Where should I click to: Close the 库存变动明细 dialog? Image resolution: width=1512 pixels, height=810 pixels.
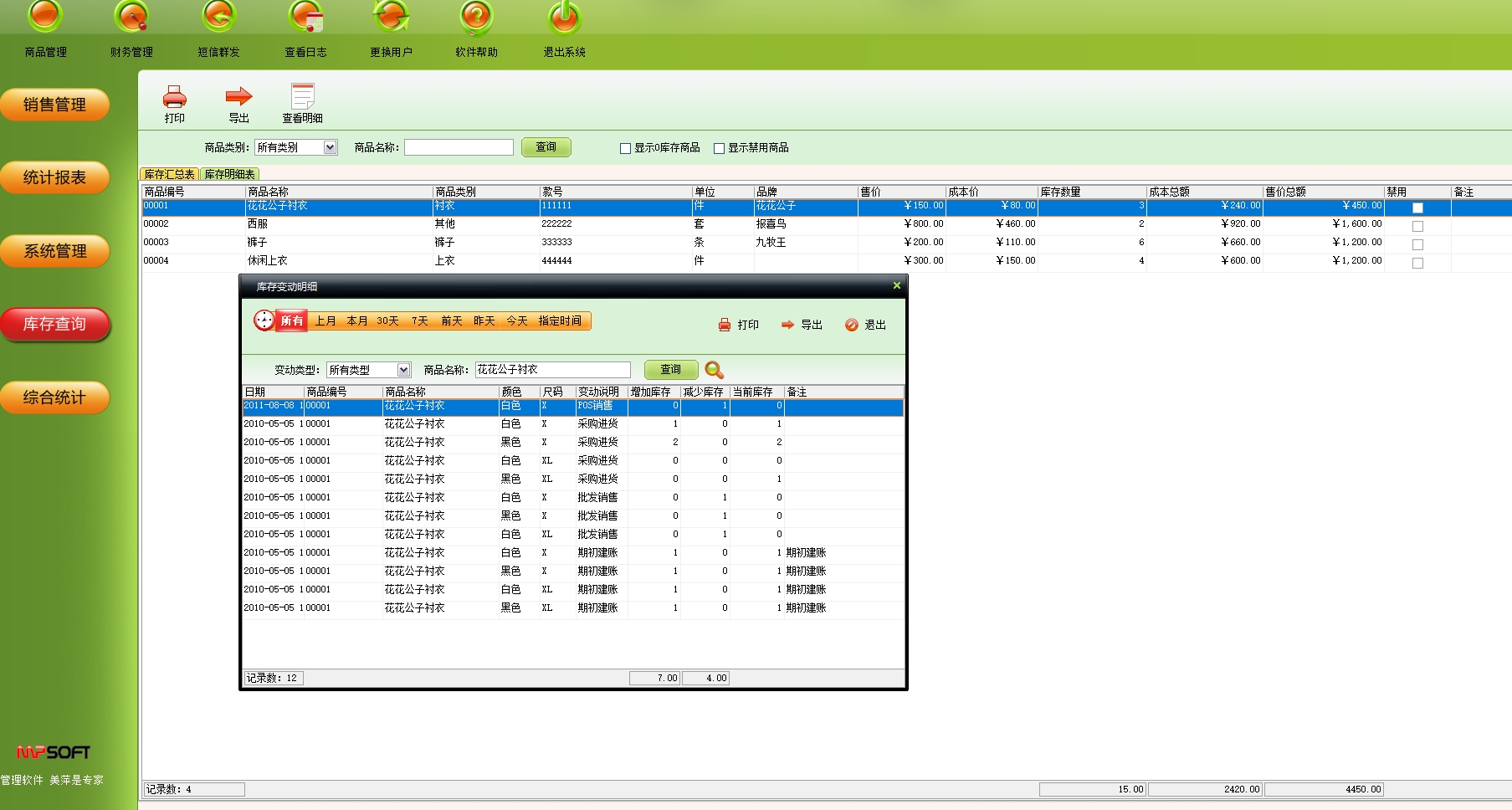click(x=896, y=286)
